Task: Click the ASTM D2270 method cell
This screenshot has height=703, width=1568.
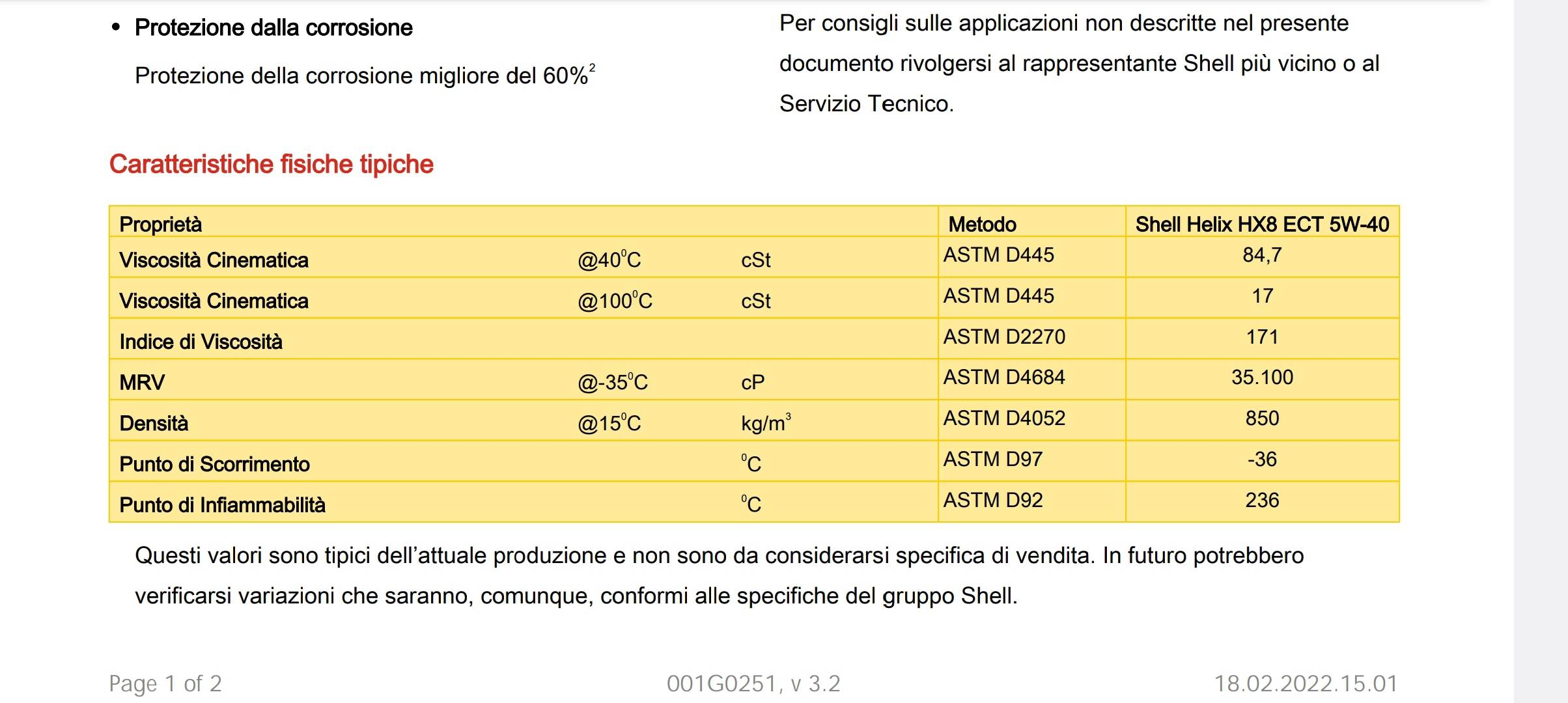Action: tap(1004, 337)
